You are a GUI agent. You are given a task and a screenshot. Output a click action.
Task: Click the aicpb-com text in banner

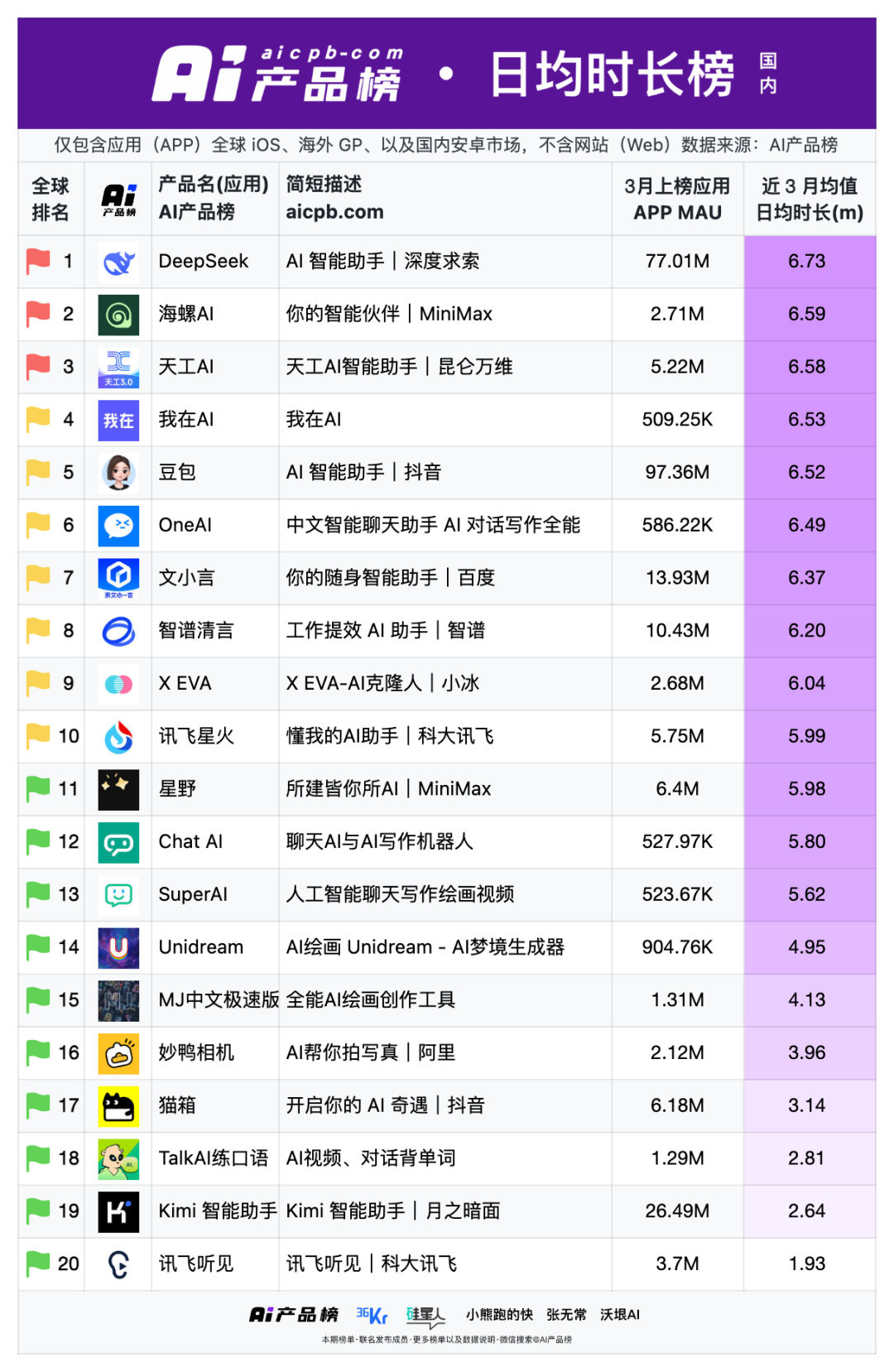pos(333,53)
